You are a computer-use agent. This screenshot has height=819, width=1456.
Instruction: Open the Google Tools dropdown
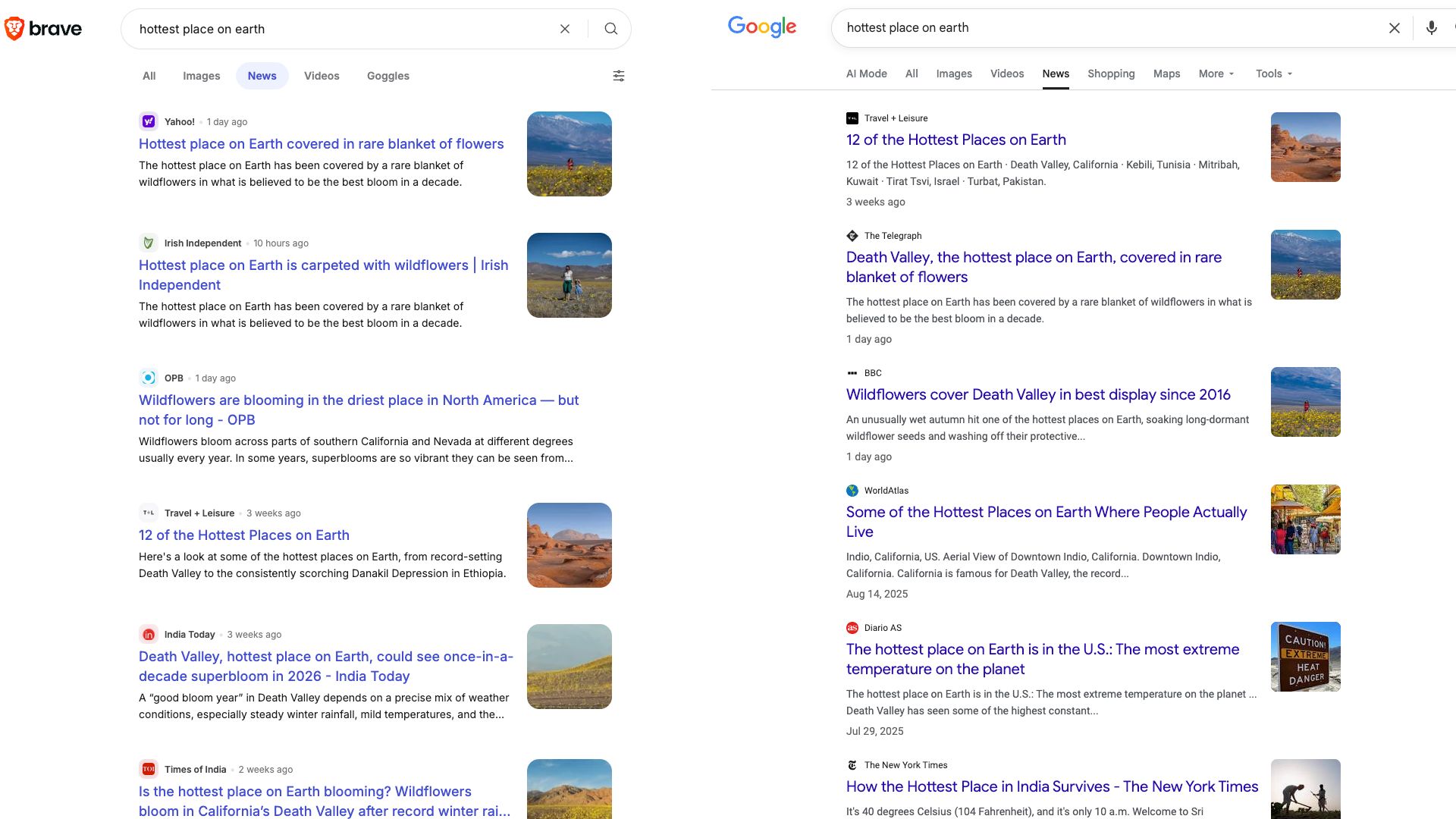click(1274, 74)
